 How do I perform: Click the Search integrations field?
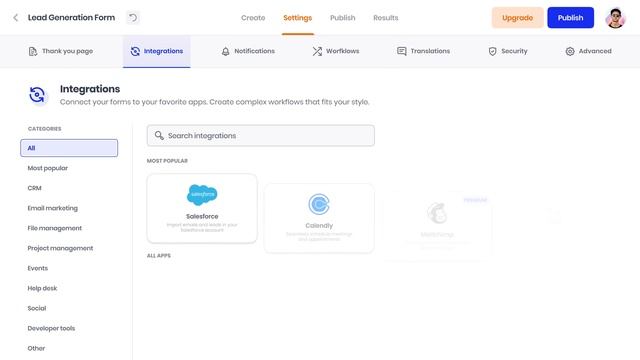(261, 136)
